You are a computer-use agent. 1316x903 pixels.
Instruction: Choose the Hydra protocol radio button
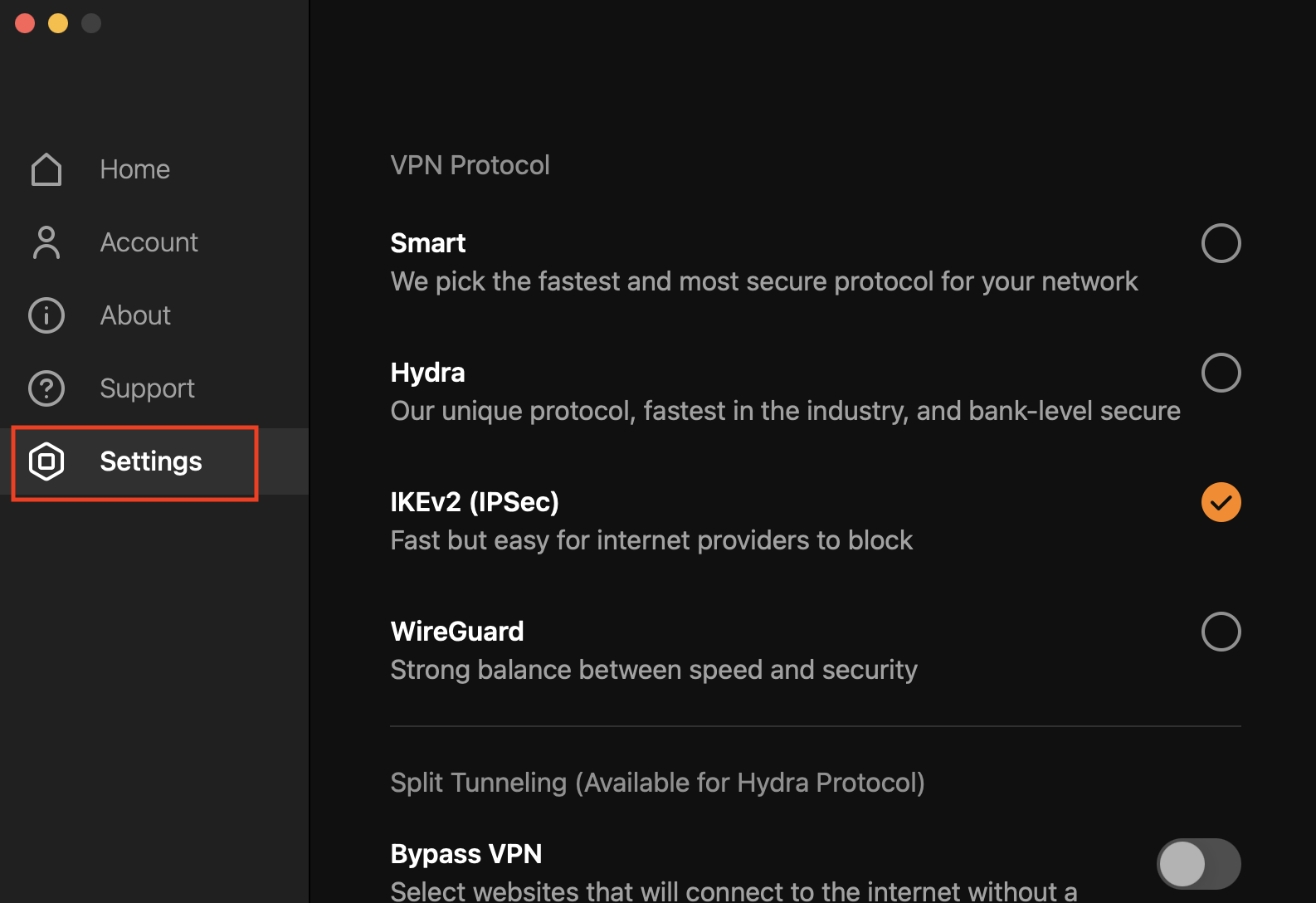[1221, 373]
